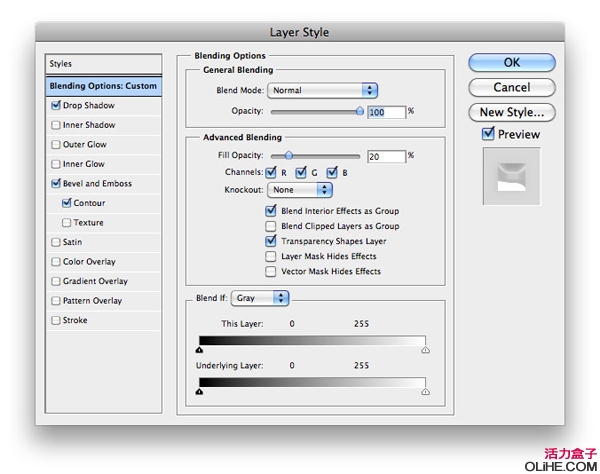Click the black handle under Underlying Layer
Screen dimensions: 600x474
click(x=200, y=392)
